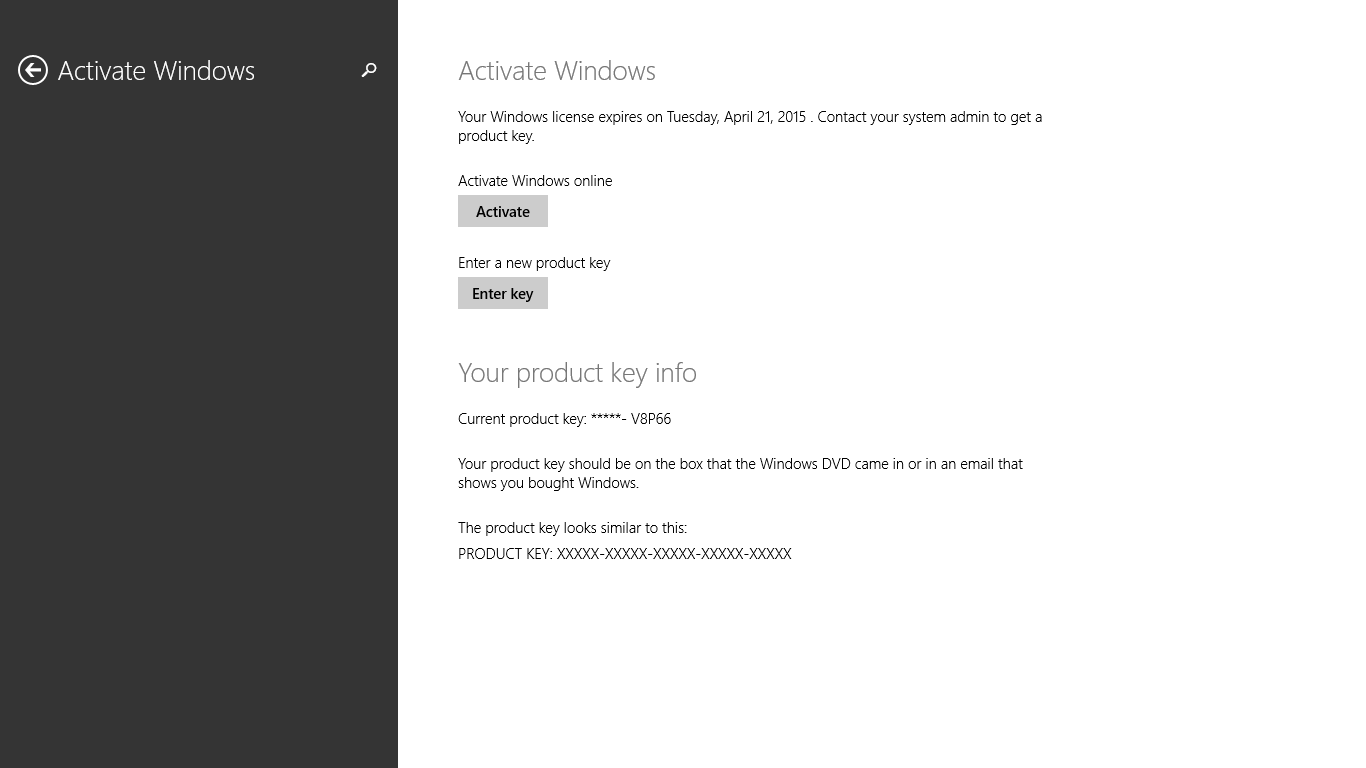Screen dimensions: 1366x768
Task: Click the Activate button
Action: click(x=503, y=211)
